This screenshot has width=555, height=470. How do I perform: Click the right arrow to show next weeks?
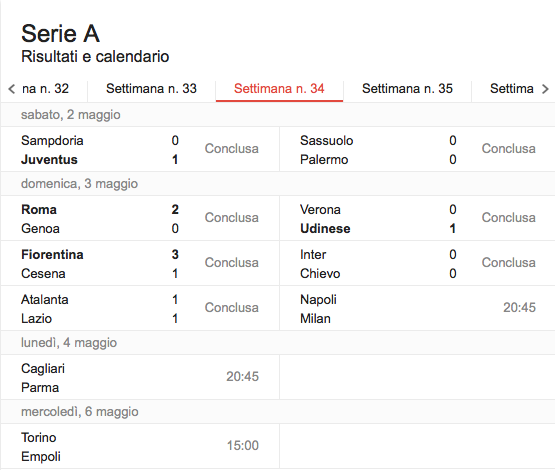(x=545, y=89)
